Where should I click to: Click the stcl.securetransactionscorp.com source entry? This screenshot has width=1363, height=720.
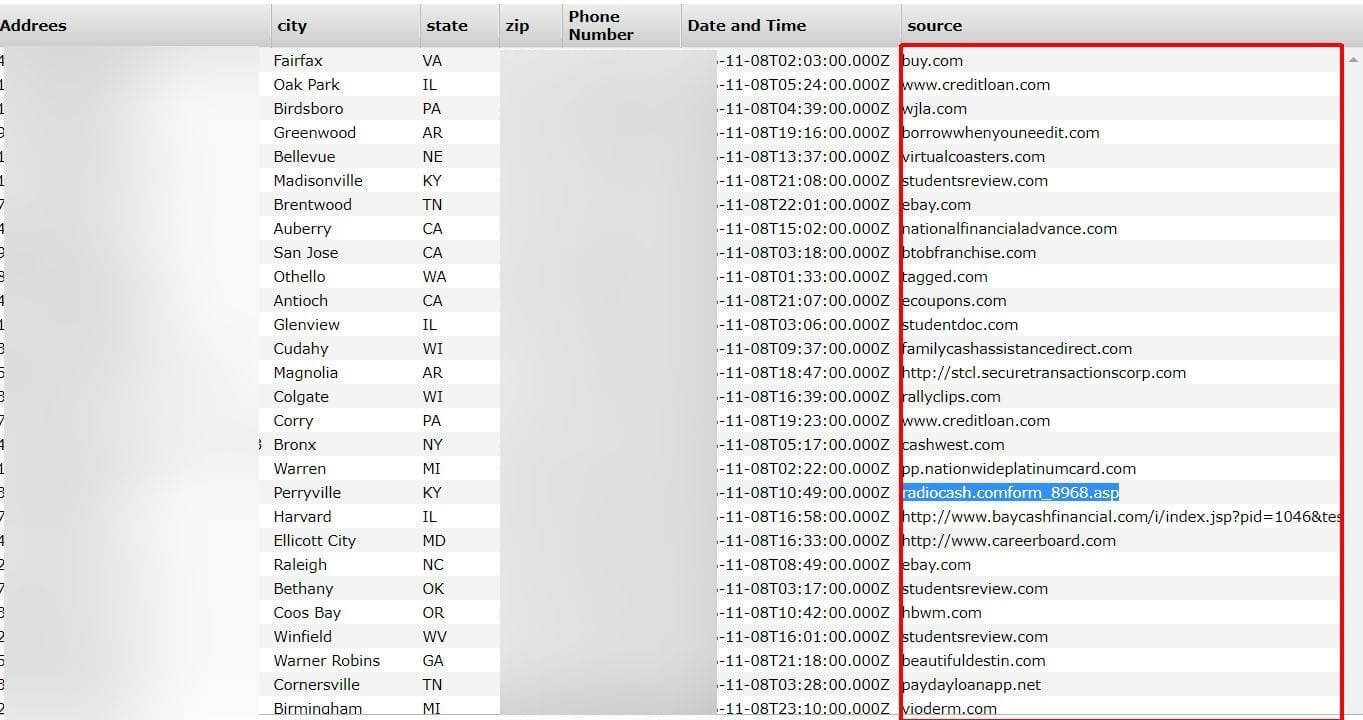coord(1043,373)
